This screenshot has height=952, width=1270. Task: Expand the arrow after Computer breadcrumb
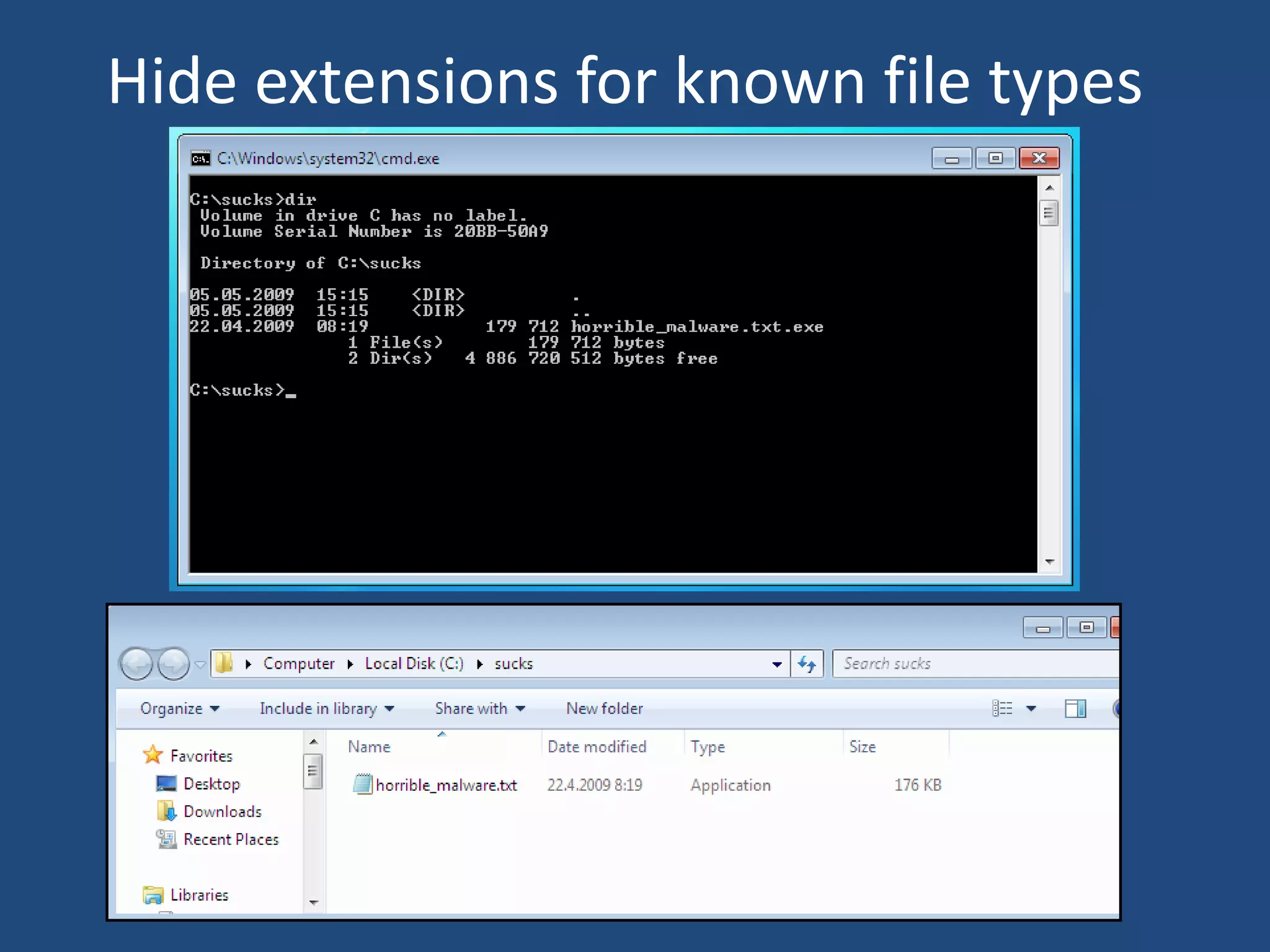coord(350,664)
